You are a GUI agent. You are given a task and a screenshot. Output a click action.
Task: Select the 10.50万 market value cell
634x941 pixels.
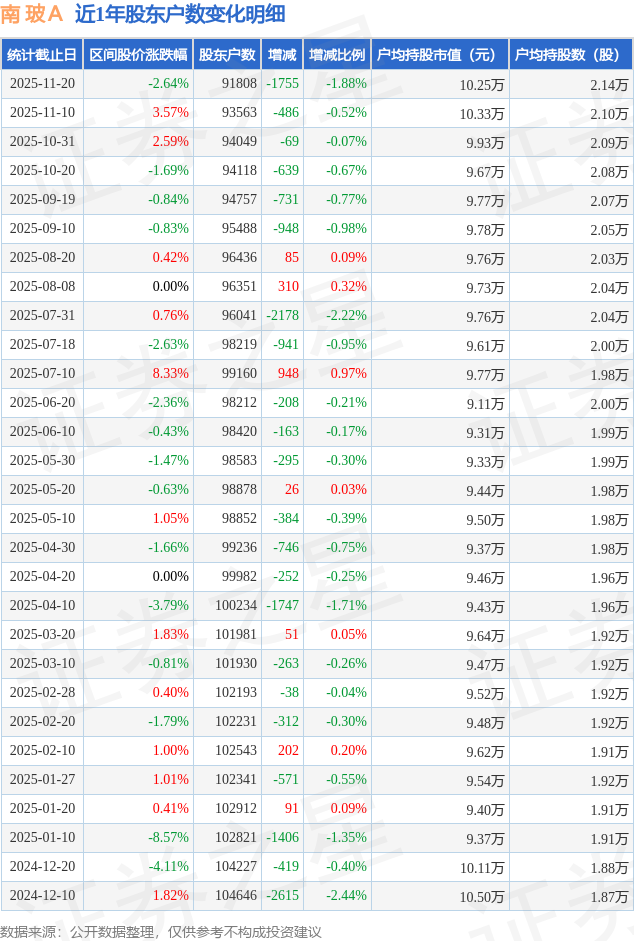[x=484, y=896]
